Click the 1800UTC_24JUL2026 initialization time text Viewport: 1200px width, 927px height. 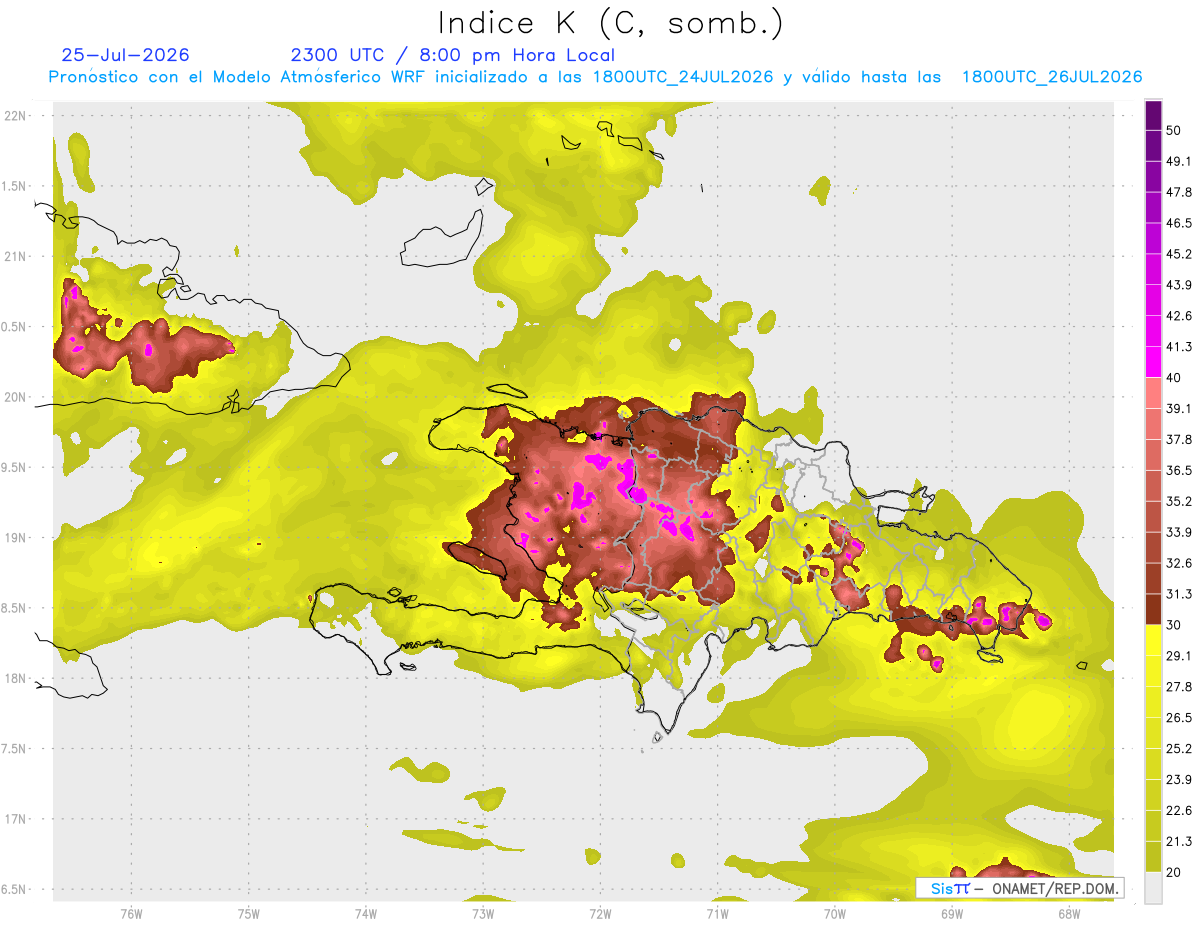point(683,77)
